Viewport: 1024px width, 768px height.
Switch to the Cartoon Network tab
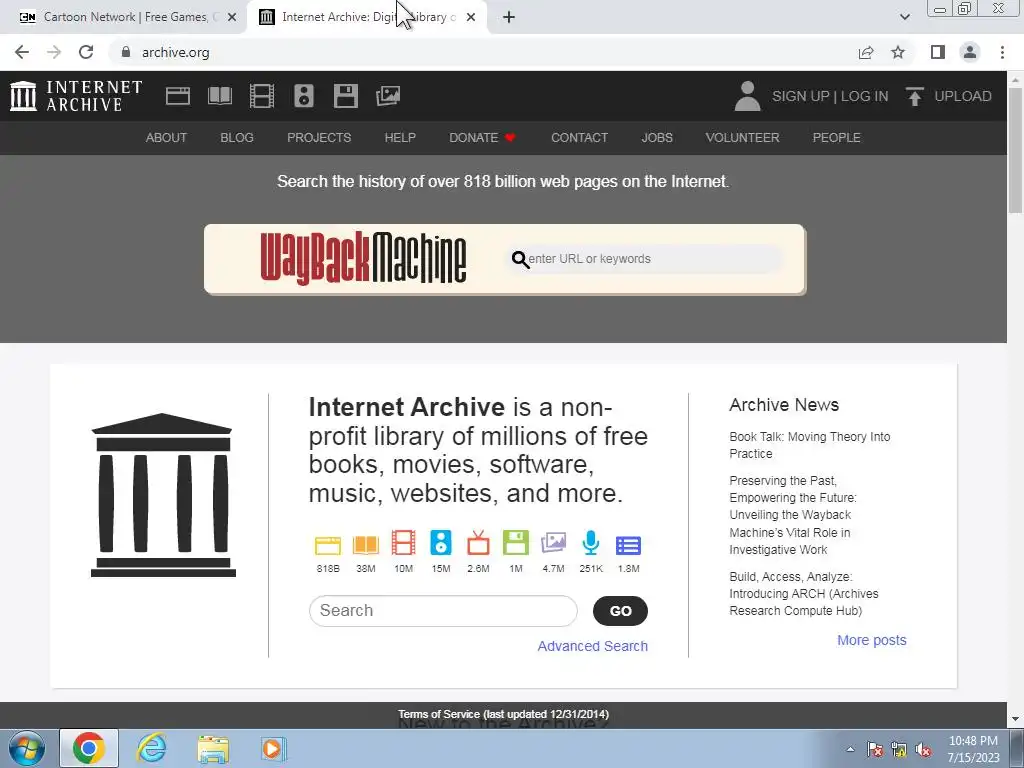(x=123, y=17)
